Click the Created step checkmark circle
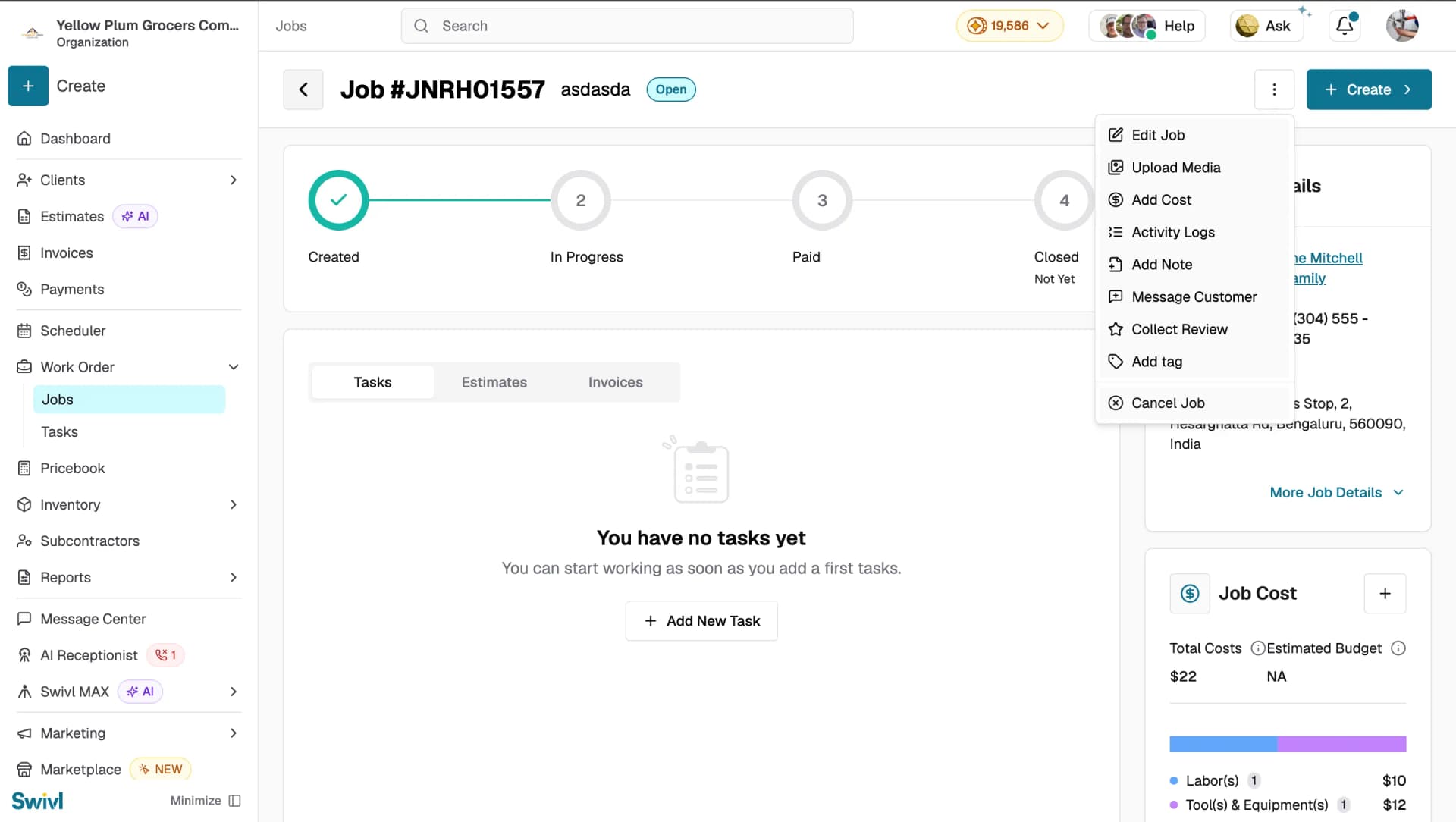The height and width of the screenshot is (822, 1456). [x=338, y=200]
